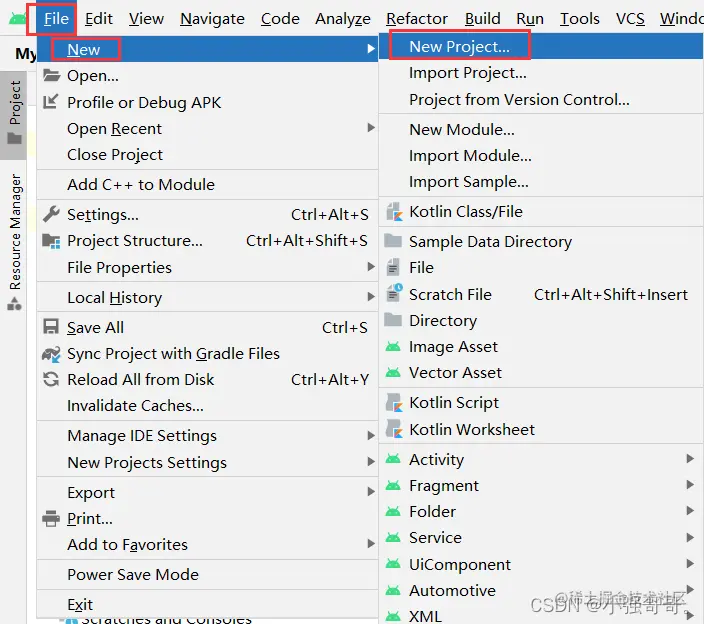Click the icon beside the File entry
704x624 pixels.
tap(393, 267)
